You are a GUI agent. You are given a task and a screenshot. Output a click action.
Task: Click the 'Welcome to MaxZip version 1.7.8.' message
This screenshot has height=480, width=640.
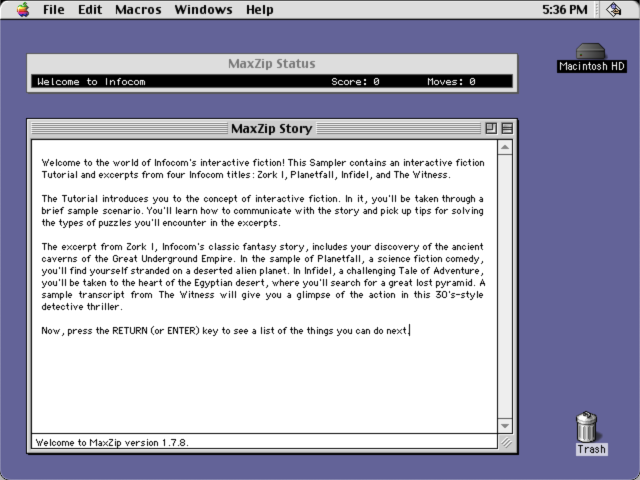click(x=112, y=442)
